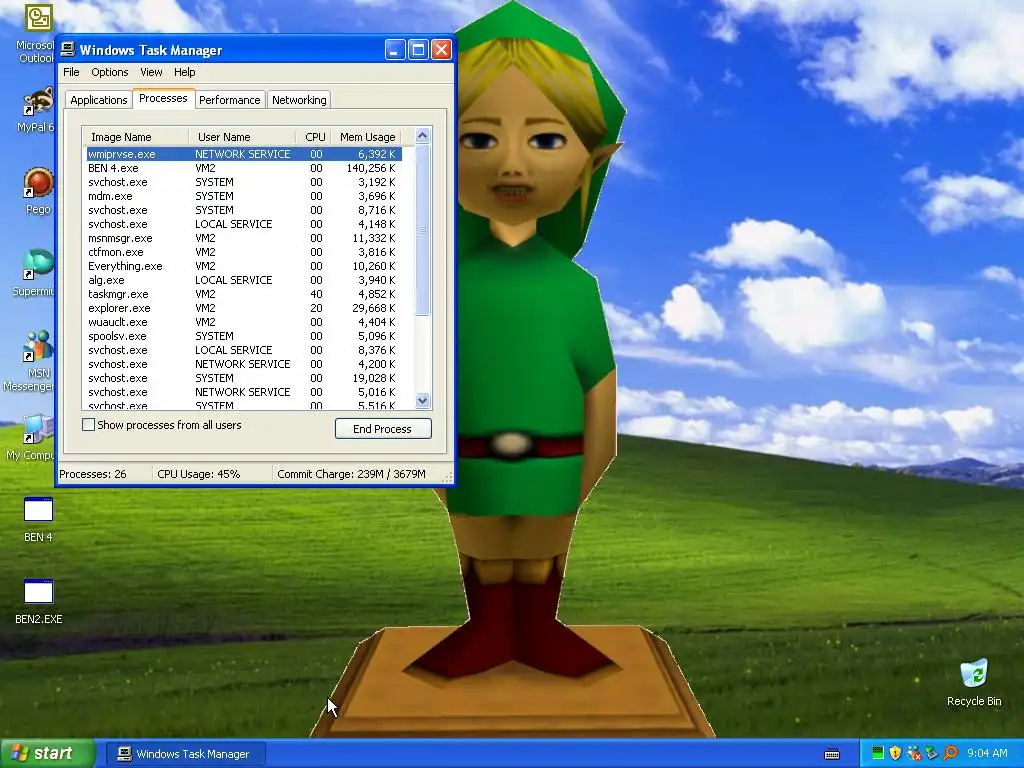
Task: Click the process list scroll down arrow
Action: coord(423,400)
